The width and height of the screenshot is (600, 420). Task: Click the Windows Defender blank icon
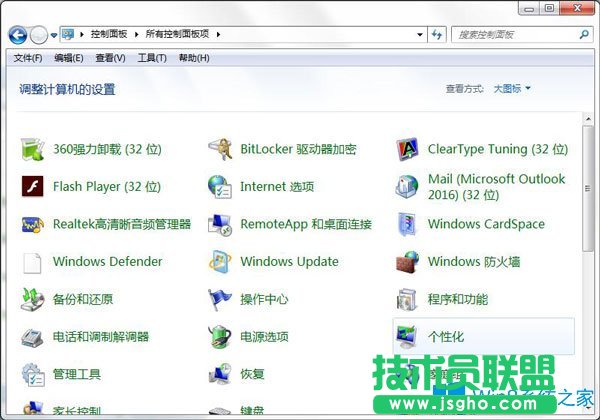pos(32,262)
